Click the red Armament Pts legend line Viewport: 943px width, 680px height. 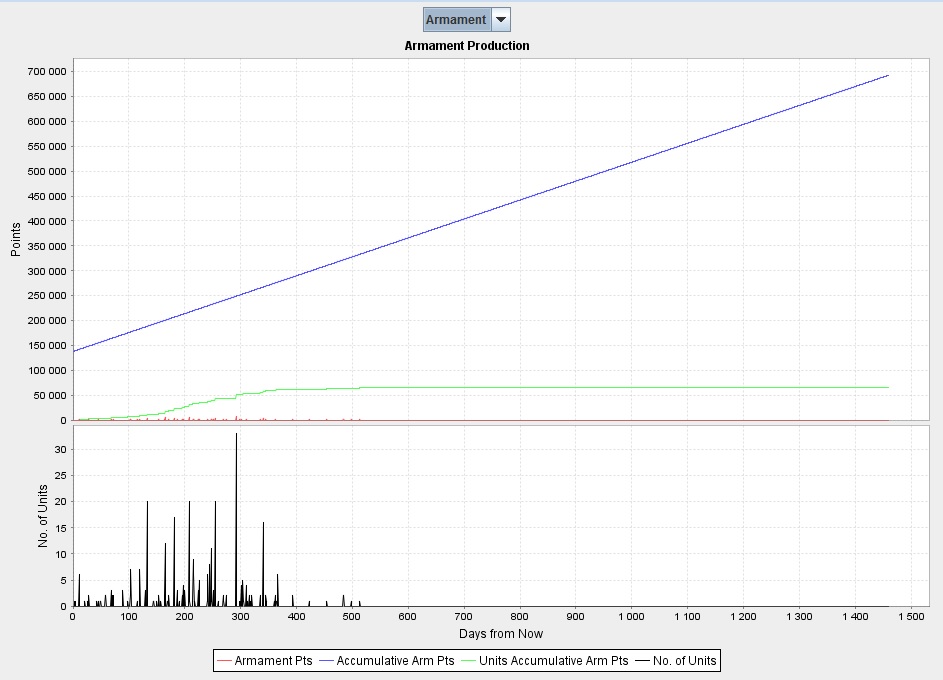(224, 661)
